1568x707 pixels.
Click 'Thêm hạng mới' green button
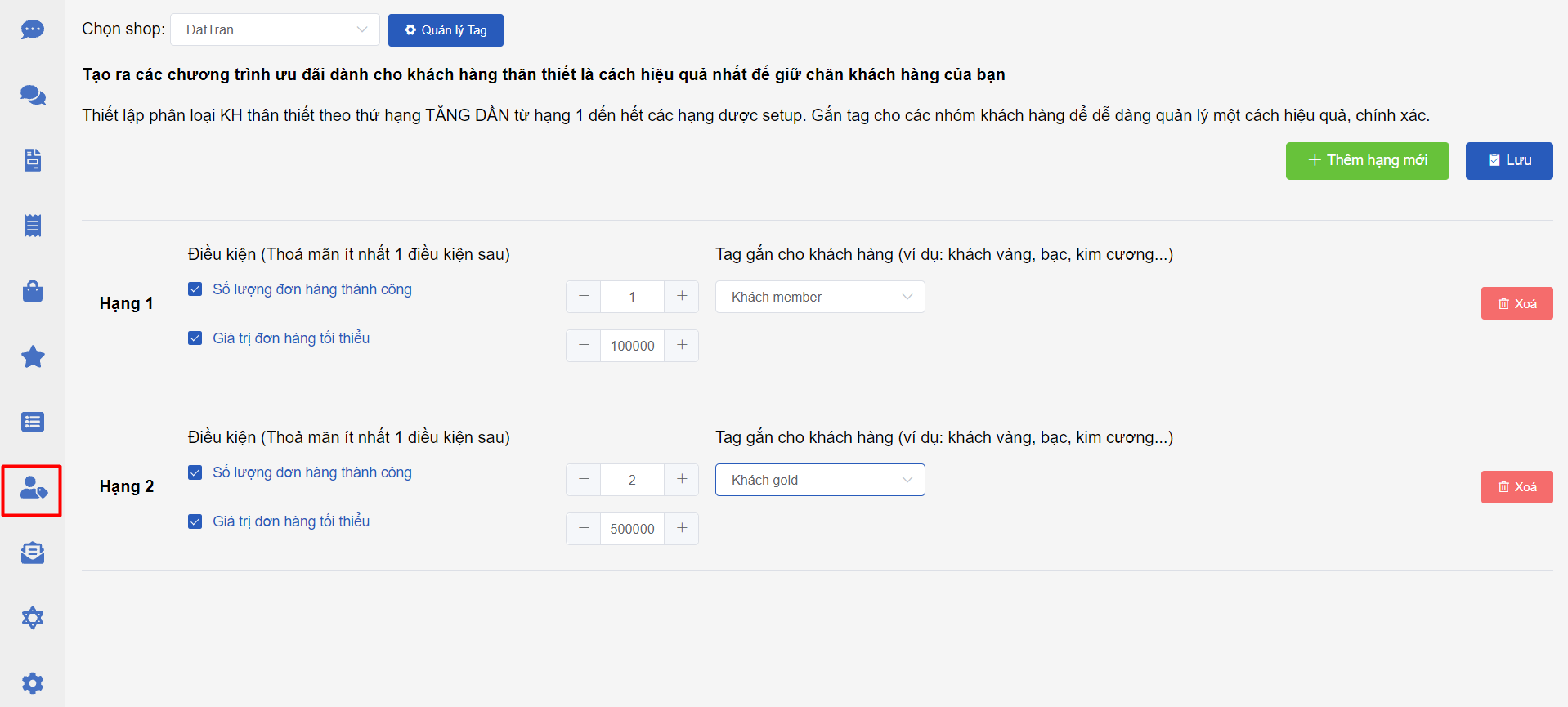pyautogui.click(x=1367, y=161)
